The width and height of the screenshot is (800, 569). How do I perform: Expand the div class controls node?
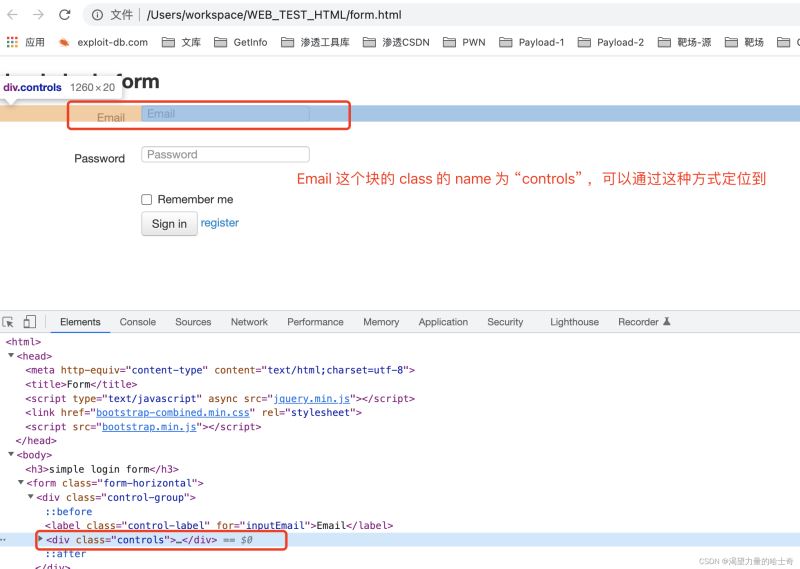(x=41, y=539)
